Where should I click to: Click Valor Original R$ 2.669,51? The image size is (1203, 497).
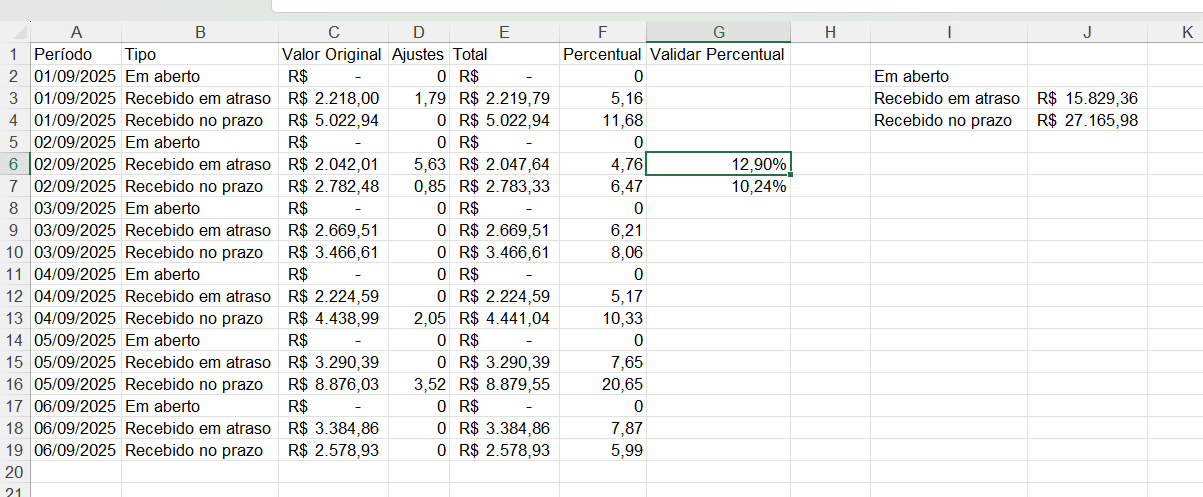[x=333, y=230]
